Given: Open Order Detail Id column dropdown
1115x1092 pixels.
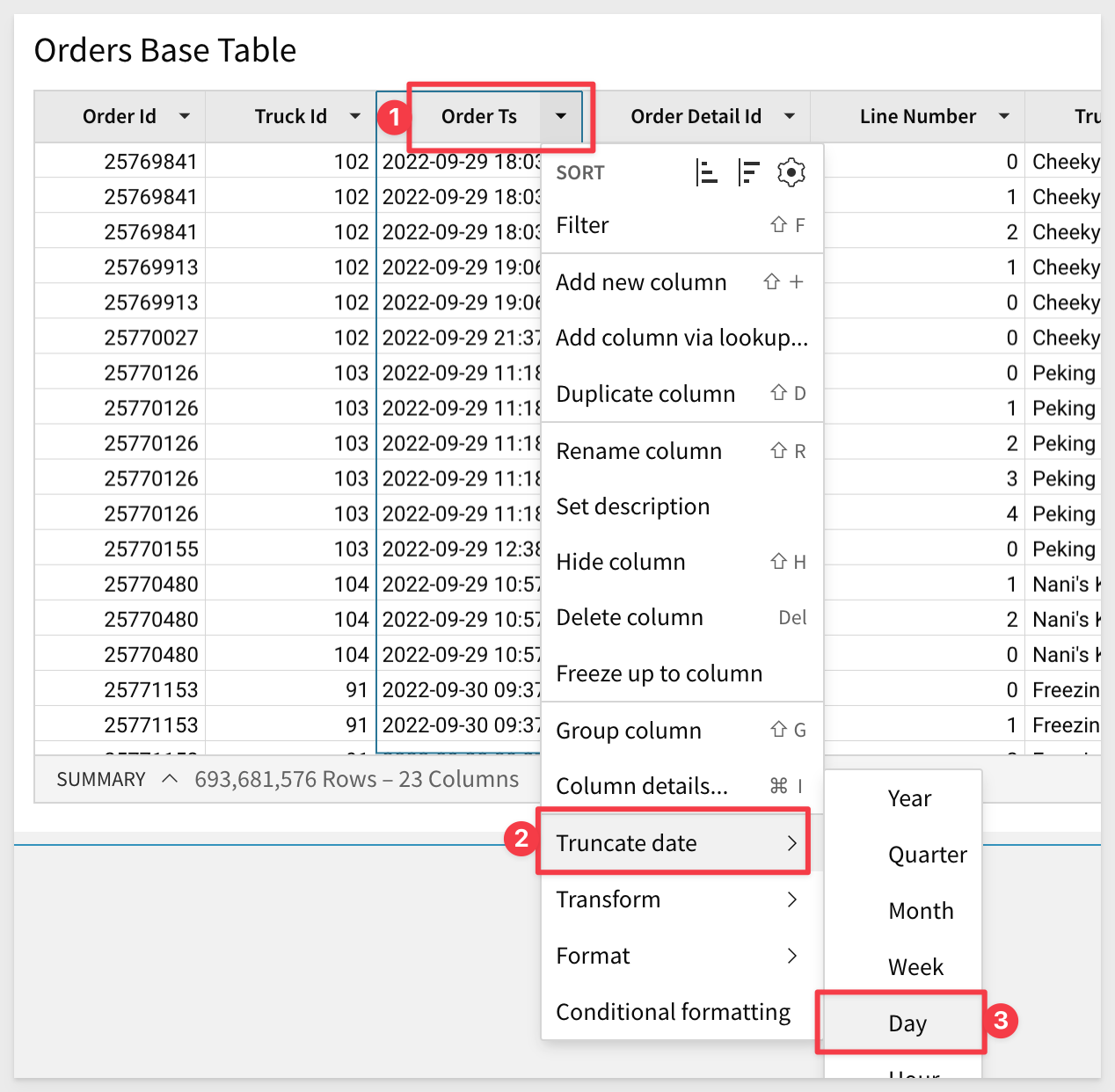Looking at the screenshot, I should pyautogui.click(x=790, y=117).
